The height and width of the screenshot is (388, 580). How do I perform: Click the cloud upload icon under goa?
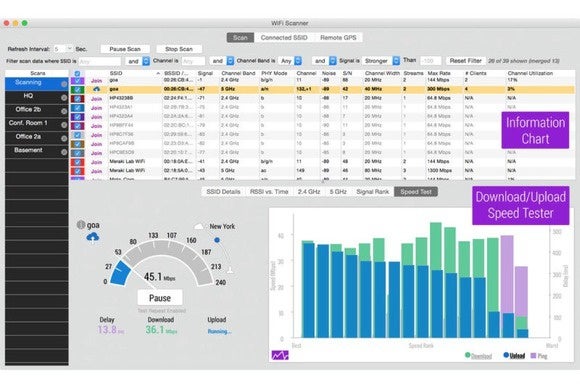coord(92,237)
